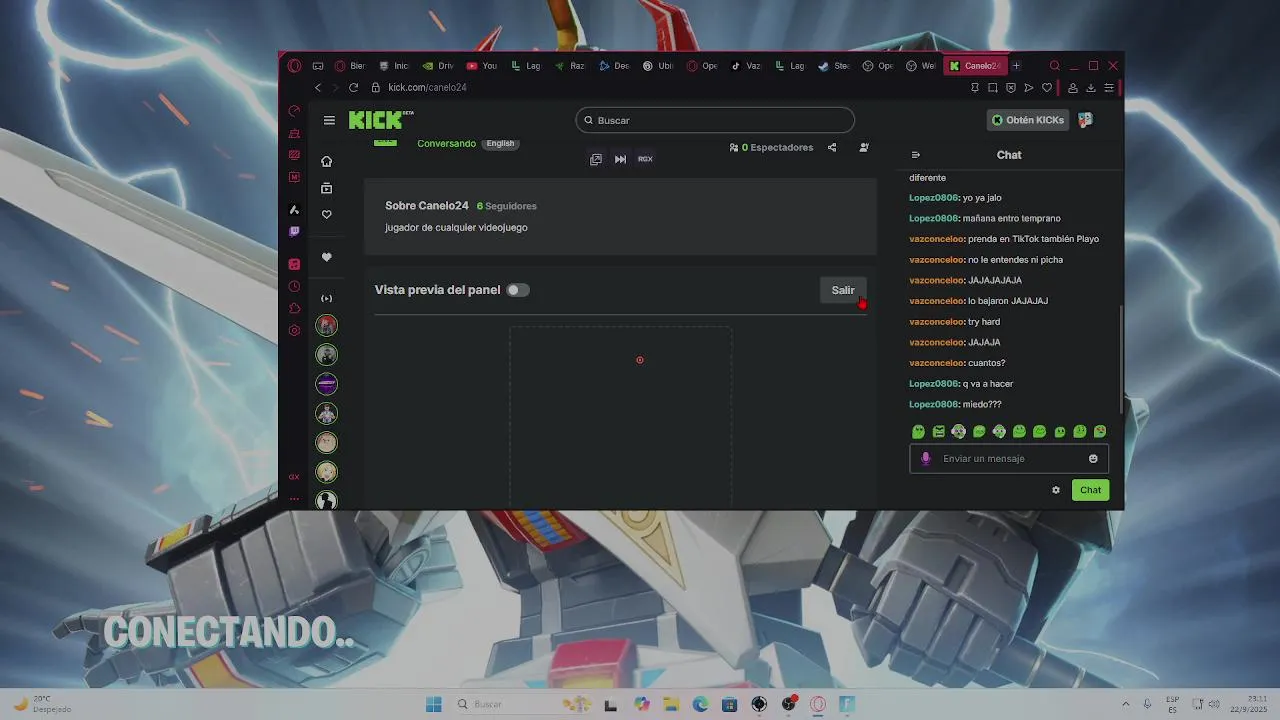This screenshot has width=1280, height=720.
Task: Open the pop-out player icon
Action: (596, 159)
